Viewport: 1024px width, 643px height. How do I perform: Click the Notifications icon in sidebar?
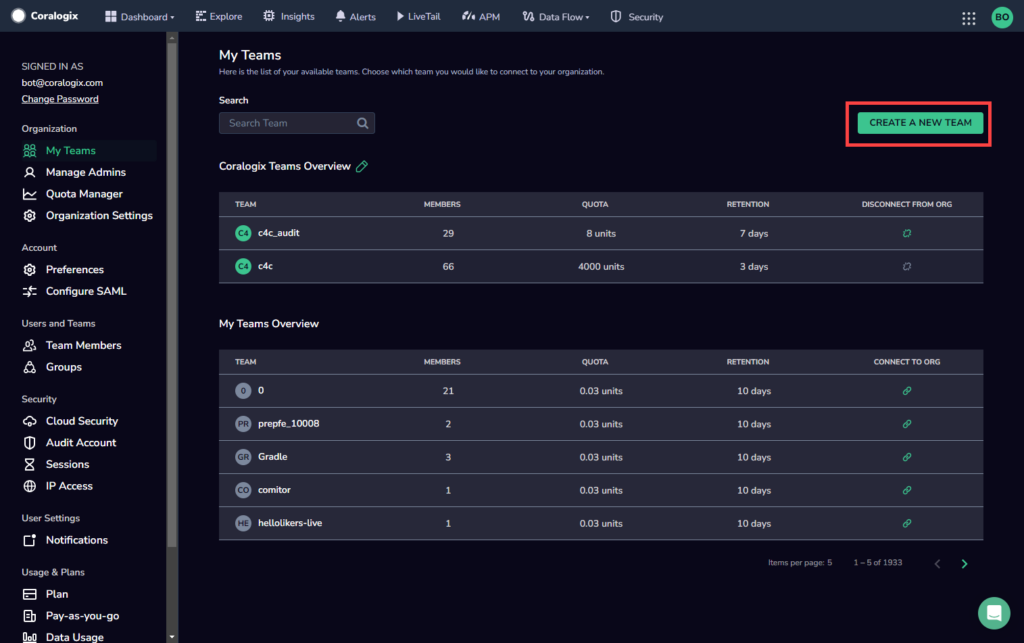point(29,540)
